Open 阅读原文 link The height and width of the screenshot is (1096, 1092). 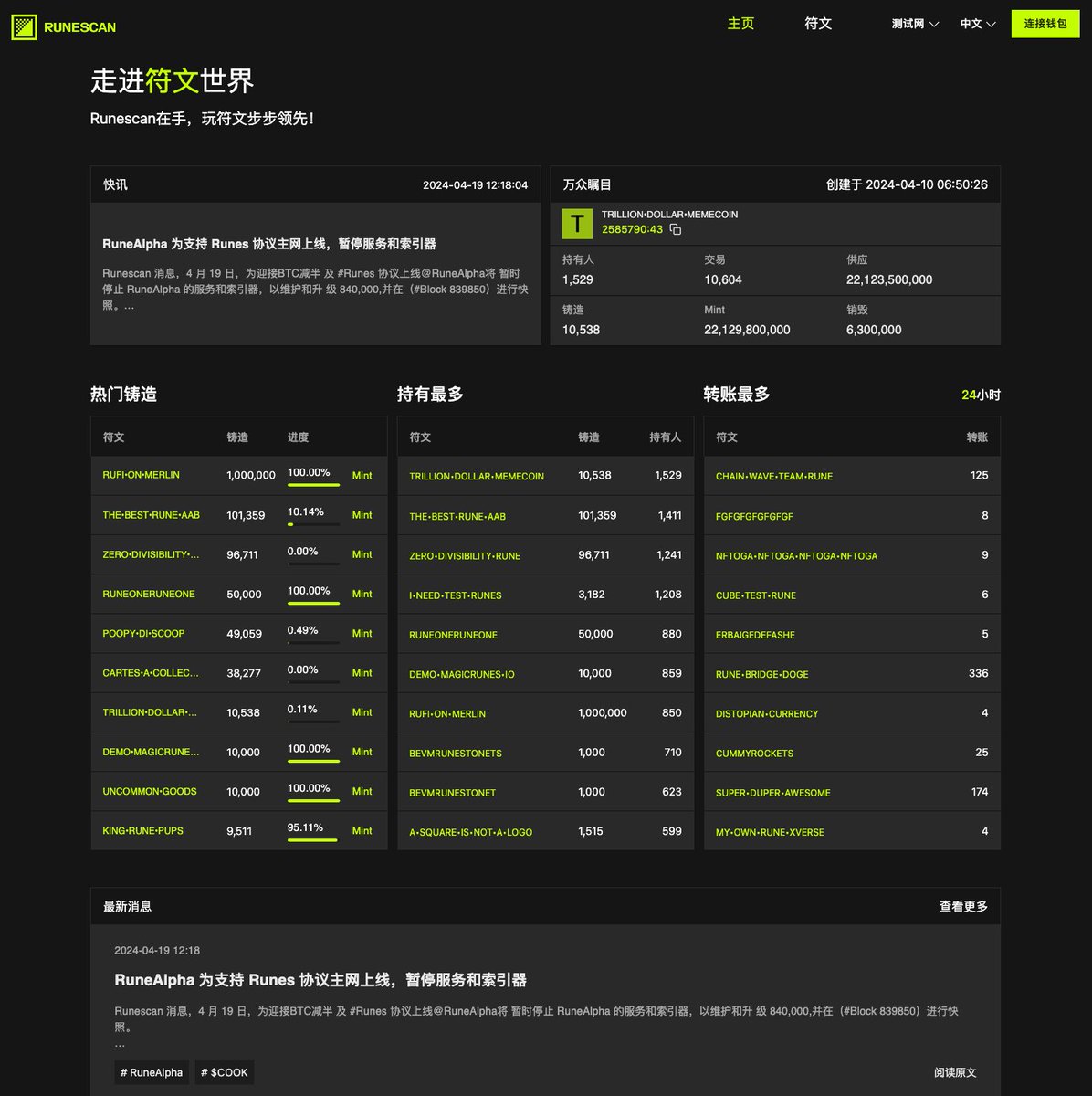pyautogui.click(x=955, y=1072)
